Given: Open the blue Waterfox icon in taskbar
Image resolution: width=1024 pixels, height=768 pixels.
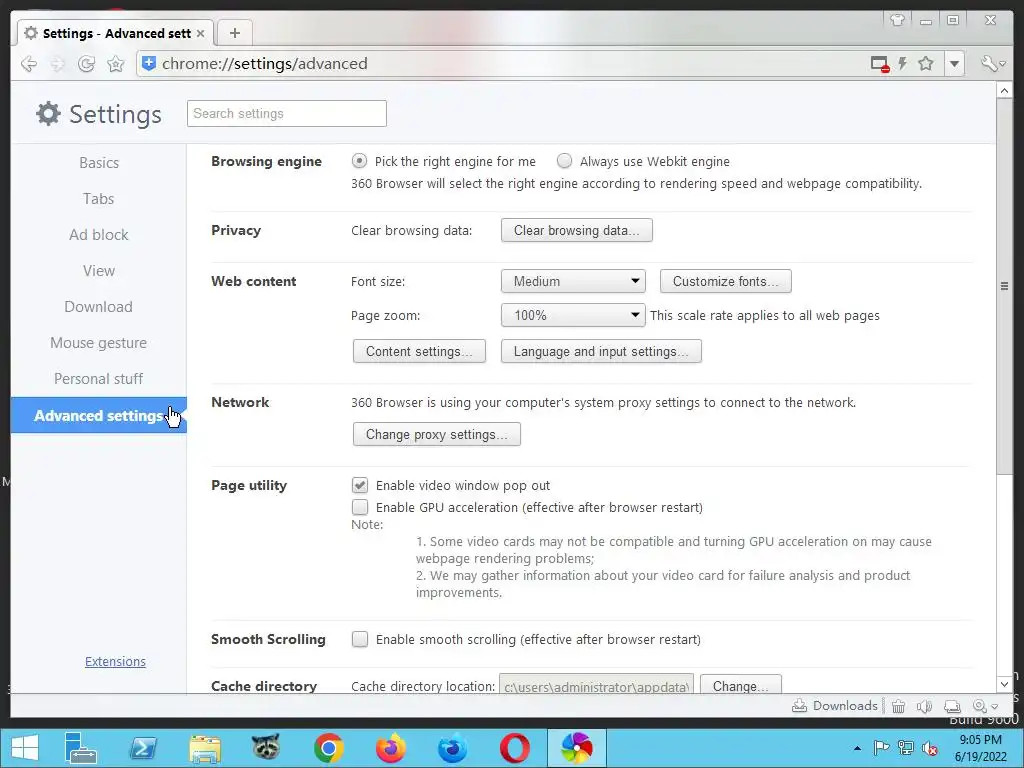Looking at the screenshot, I should point(453,748).
